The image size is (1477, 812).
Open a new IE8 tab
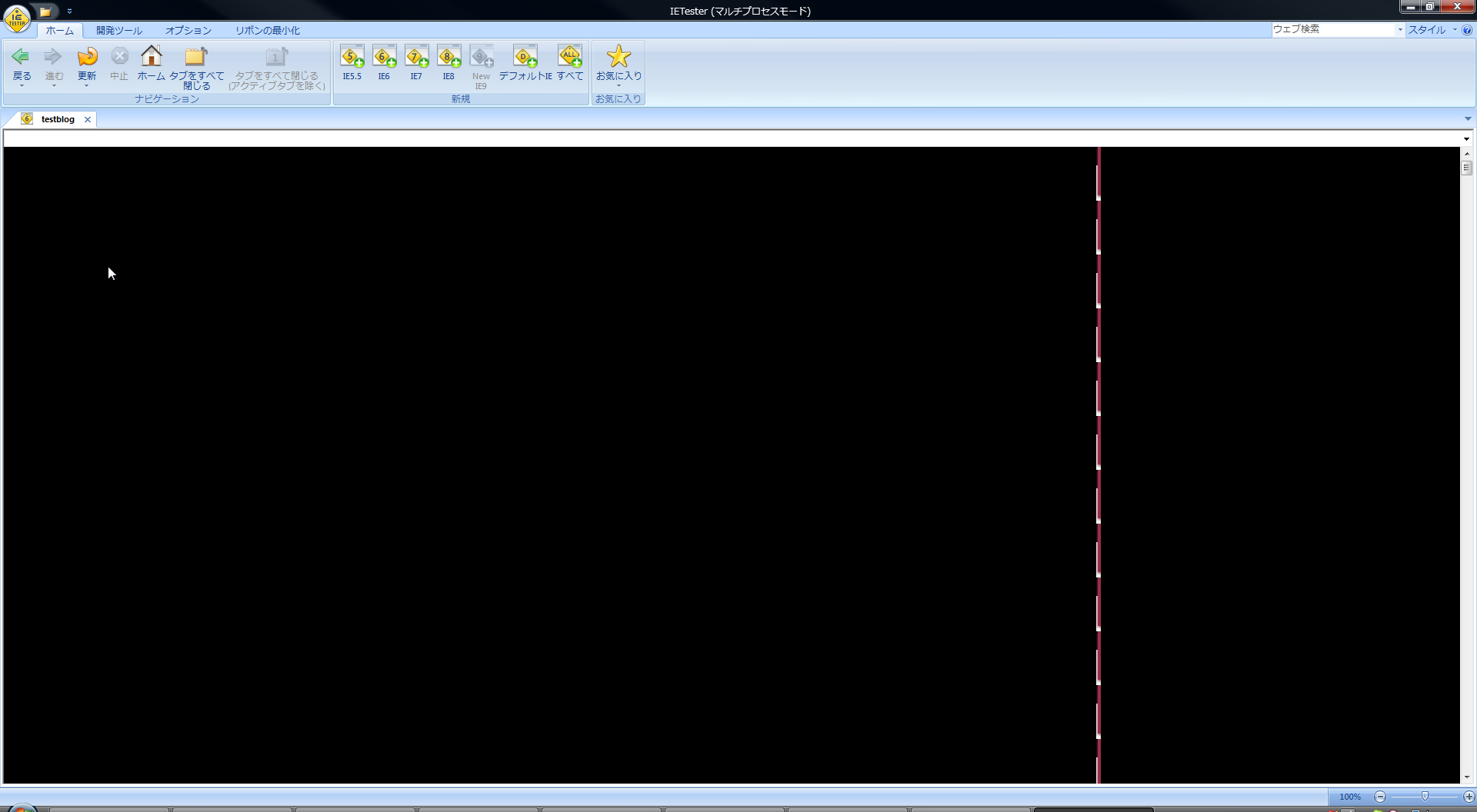(448, 63)
